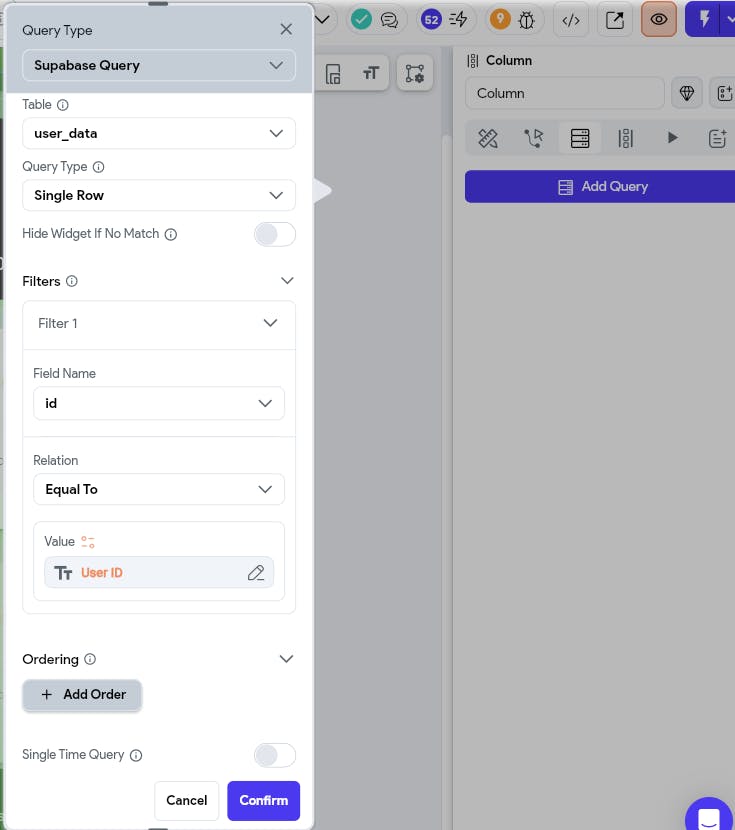Show info for Hide Widget If No Match

click(170, 234)
